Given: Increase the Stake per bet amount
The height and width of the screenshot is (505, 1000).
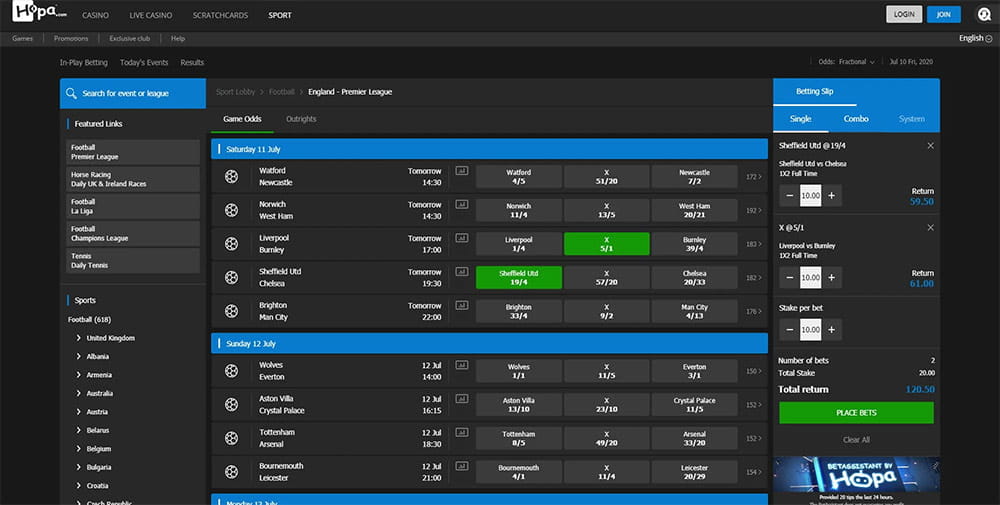Looking at the screenshot, I should tap(832, 330).
